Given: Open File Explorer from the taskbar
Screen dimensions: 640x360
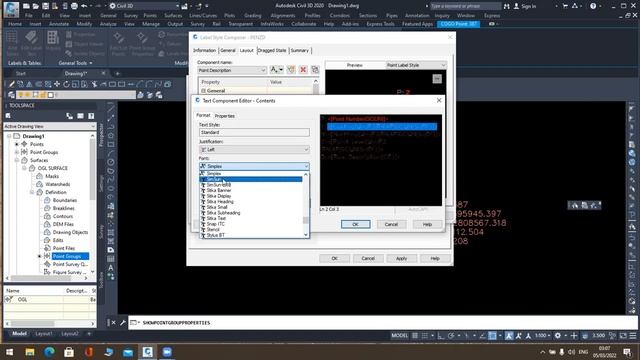Looking at the screenshot, I should pyautogui.click(x=30, y=352).
